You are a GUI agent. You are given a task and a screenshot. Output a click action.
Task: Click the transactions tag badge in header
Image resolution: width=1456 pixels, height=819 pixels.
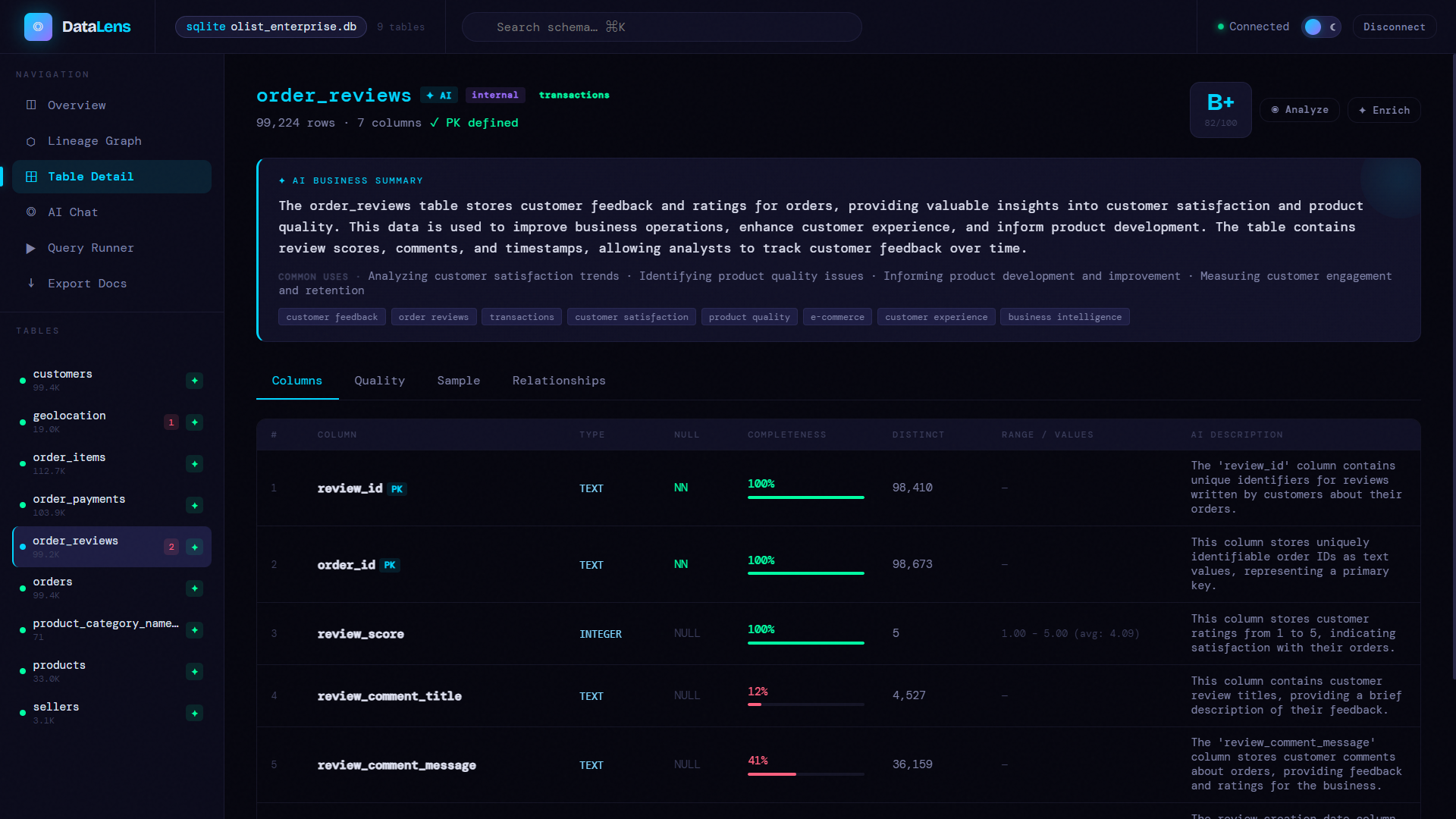coord(574,96)
